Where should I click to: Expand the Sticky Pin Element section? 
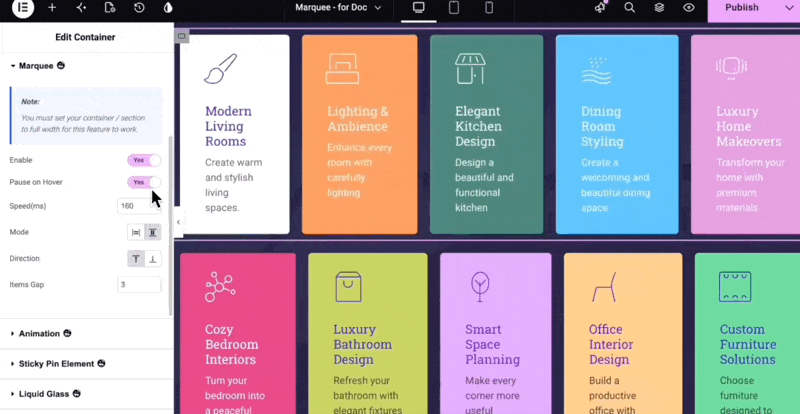[58, 363]
